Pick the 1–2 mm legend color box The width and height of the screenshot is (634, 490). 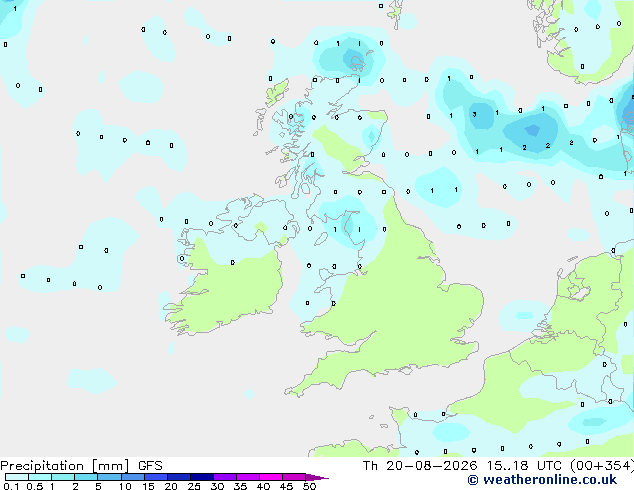pyautogui.click(x=63, y=477)
